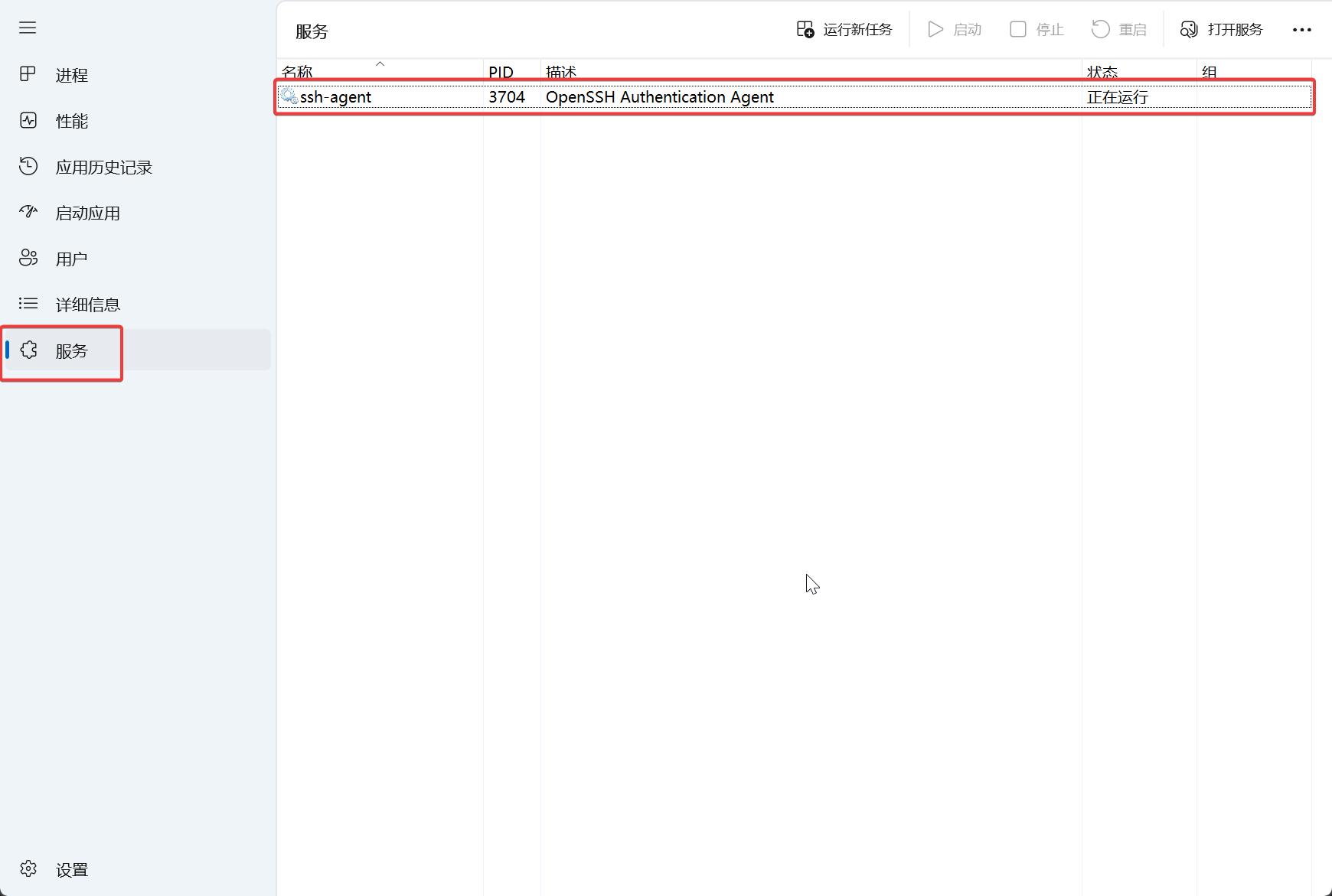Open the 进程 (Processes) page

coord(71,75)
